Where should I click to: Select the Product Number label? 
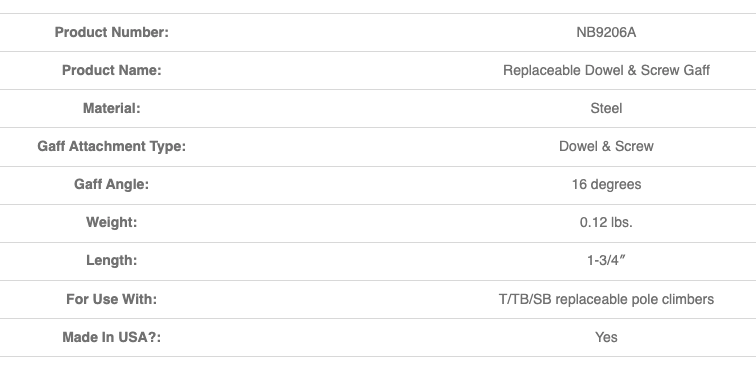(x=111, y=32)
